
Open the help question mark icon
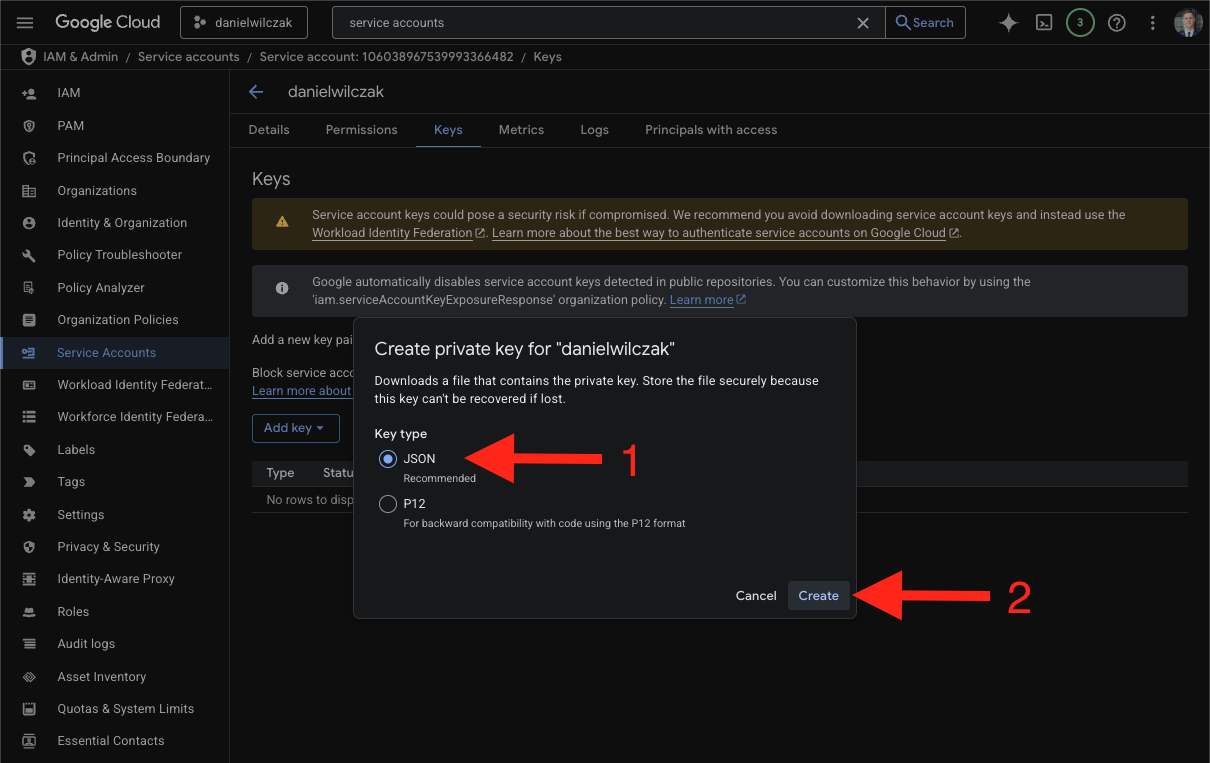pos(1117,22)
